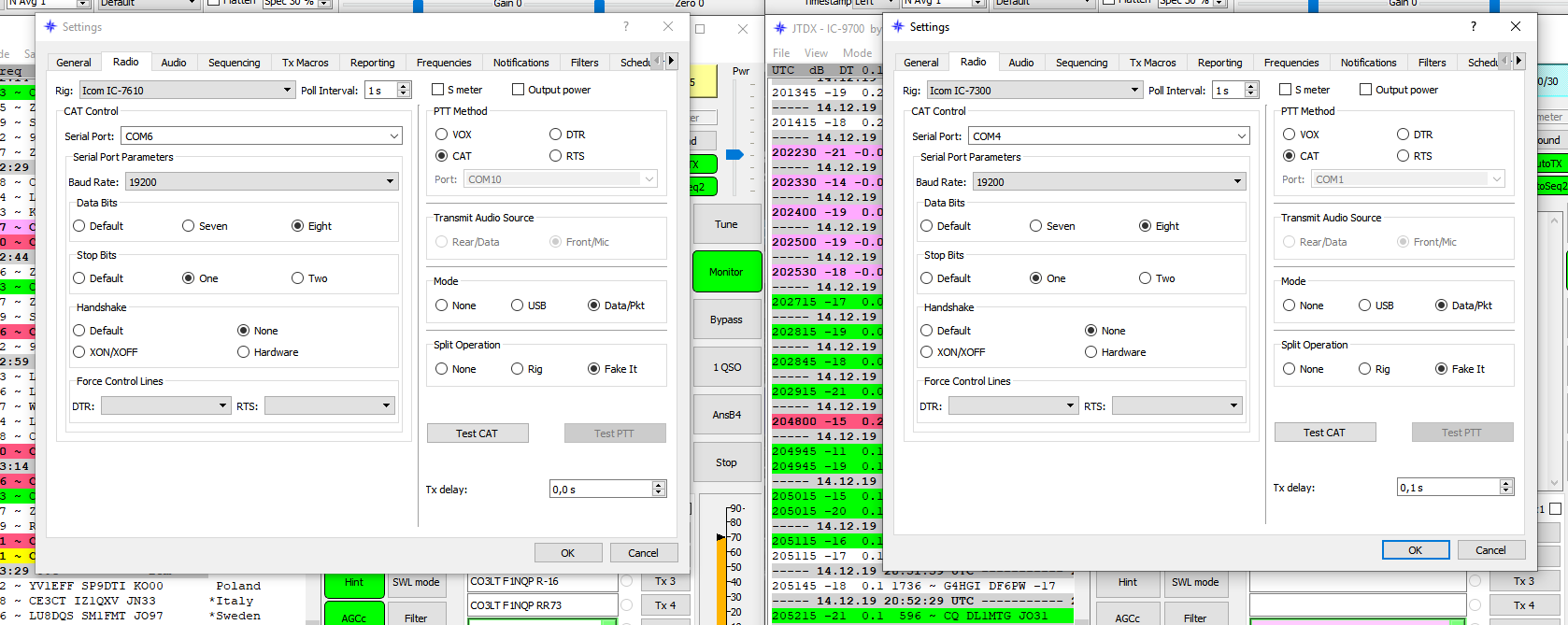1568x625 pixels.
Task: Expand the Serial Port dropdown showing COM4
Action: point(1109,136)
